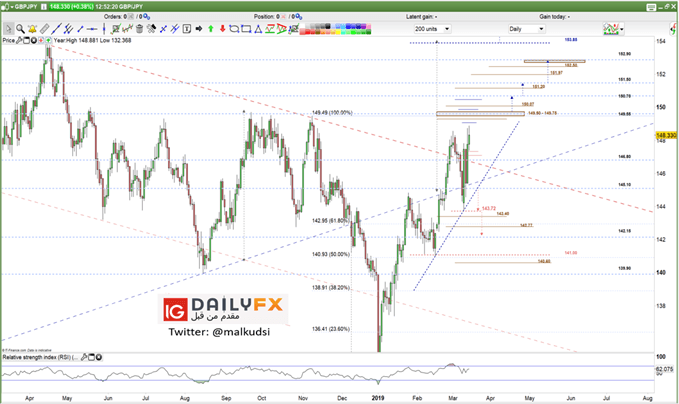The height and width of the screenshot is (404, 679).
Task: Click the red plus icon next to Price
Action: tap(41, 40)
